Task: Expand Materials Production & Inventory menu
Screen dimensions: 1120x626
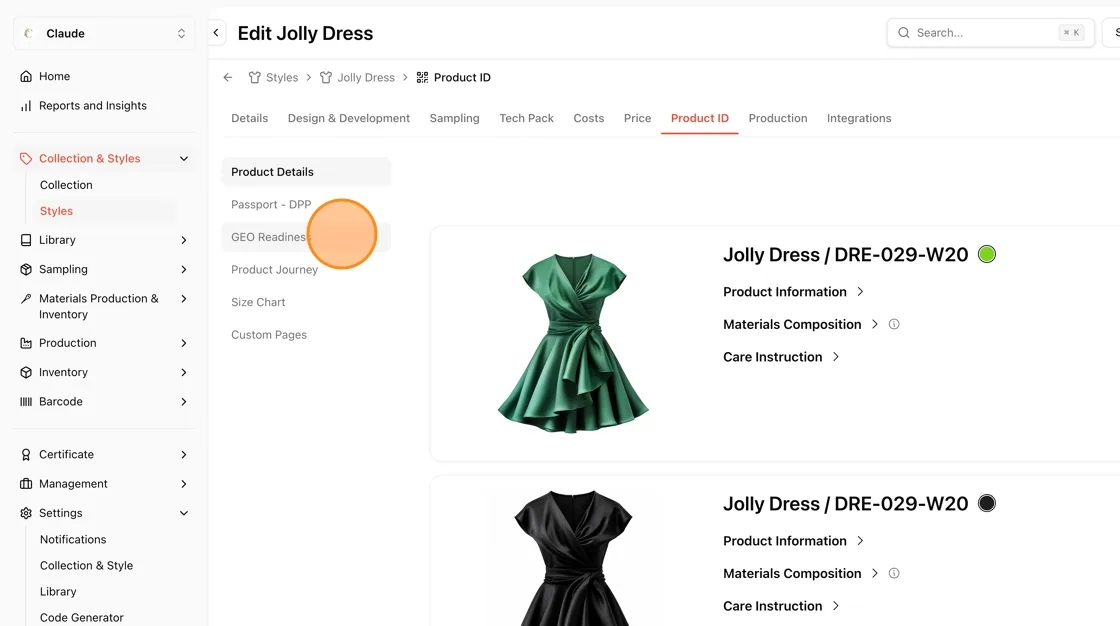Action: click(184, 299)
